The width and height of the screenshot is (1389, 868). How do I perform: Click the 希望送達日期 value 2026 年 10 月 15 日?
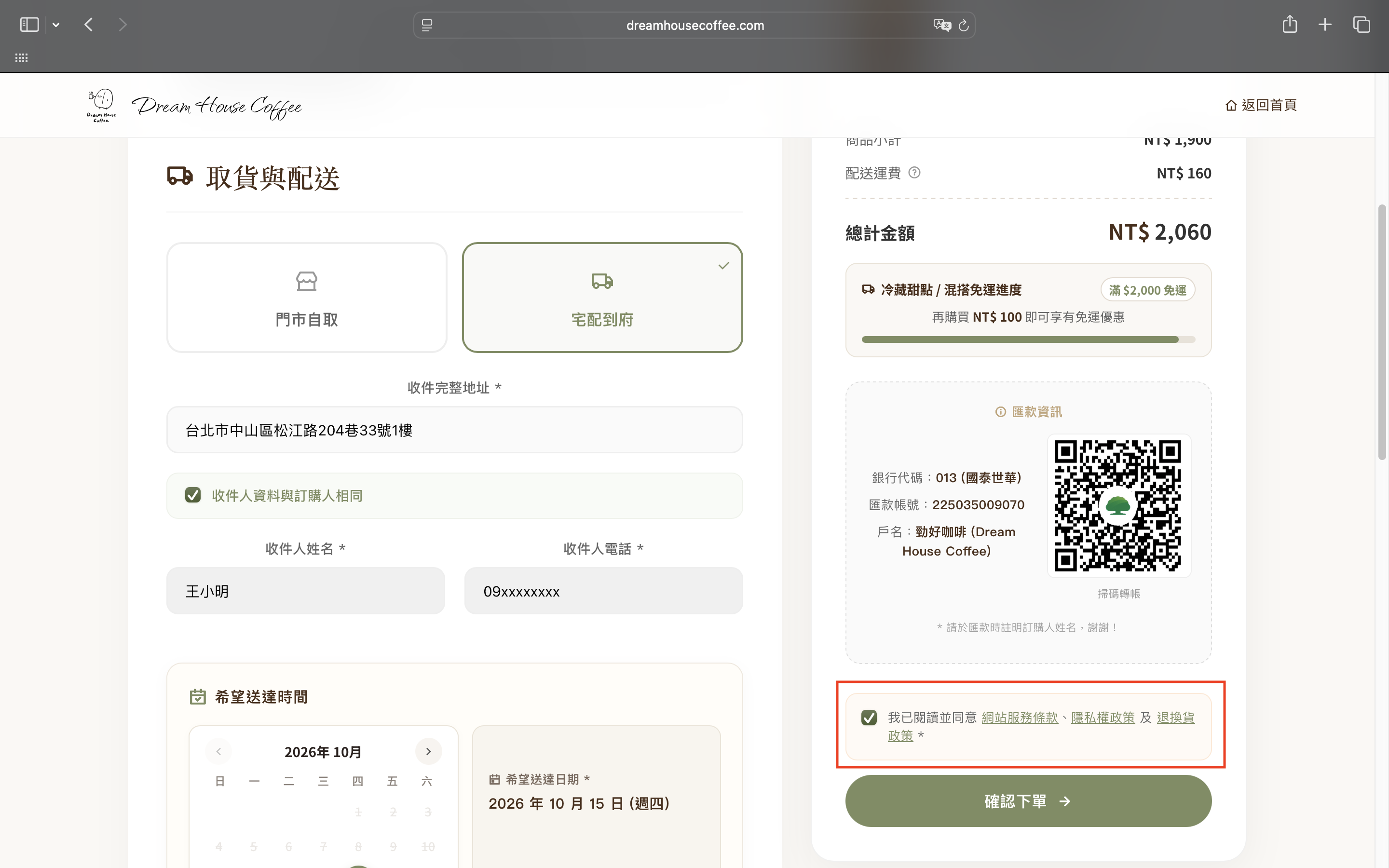[579, 803]
